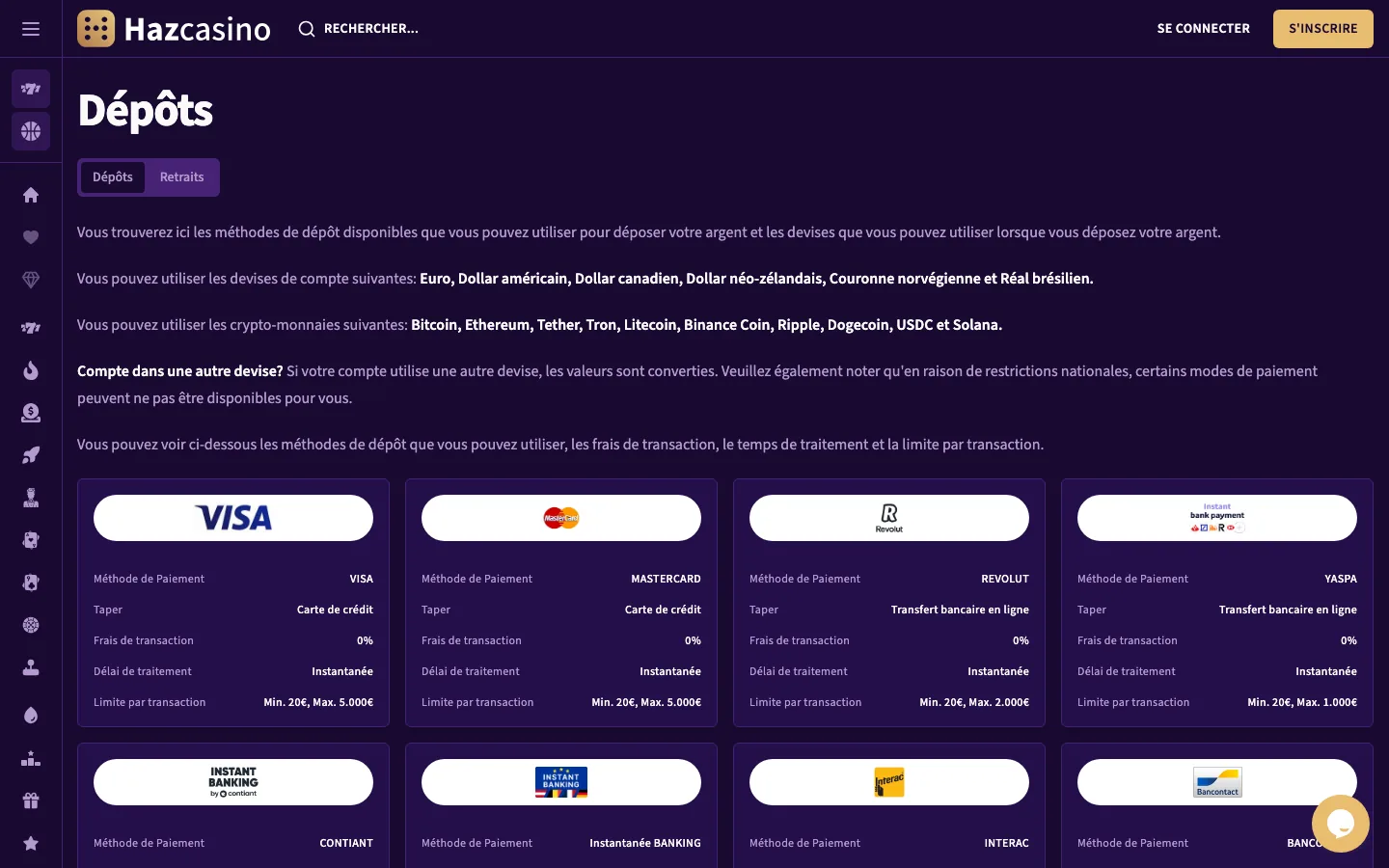Image resolution: width=1389 pixels, height=868 pixels.
Task: Open the sports basketball tile in sidebar
Action: (x=31, y=131)
